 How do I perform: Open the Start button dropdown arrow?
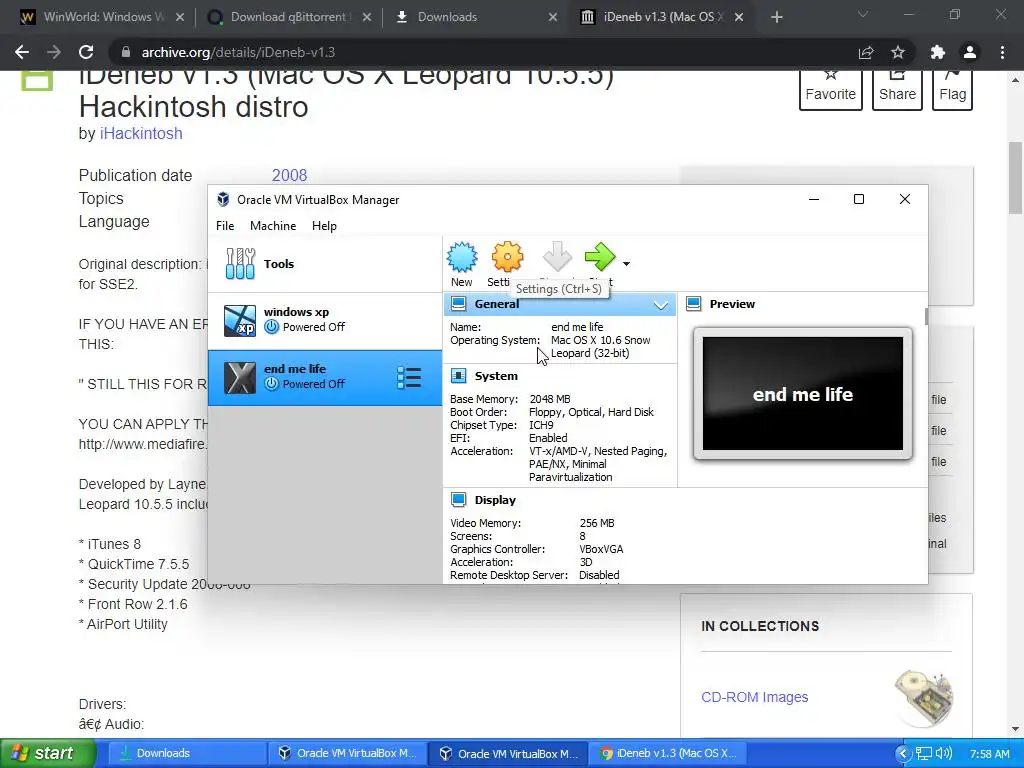[x=626, y=264]
